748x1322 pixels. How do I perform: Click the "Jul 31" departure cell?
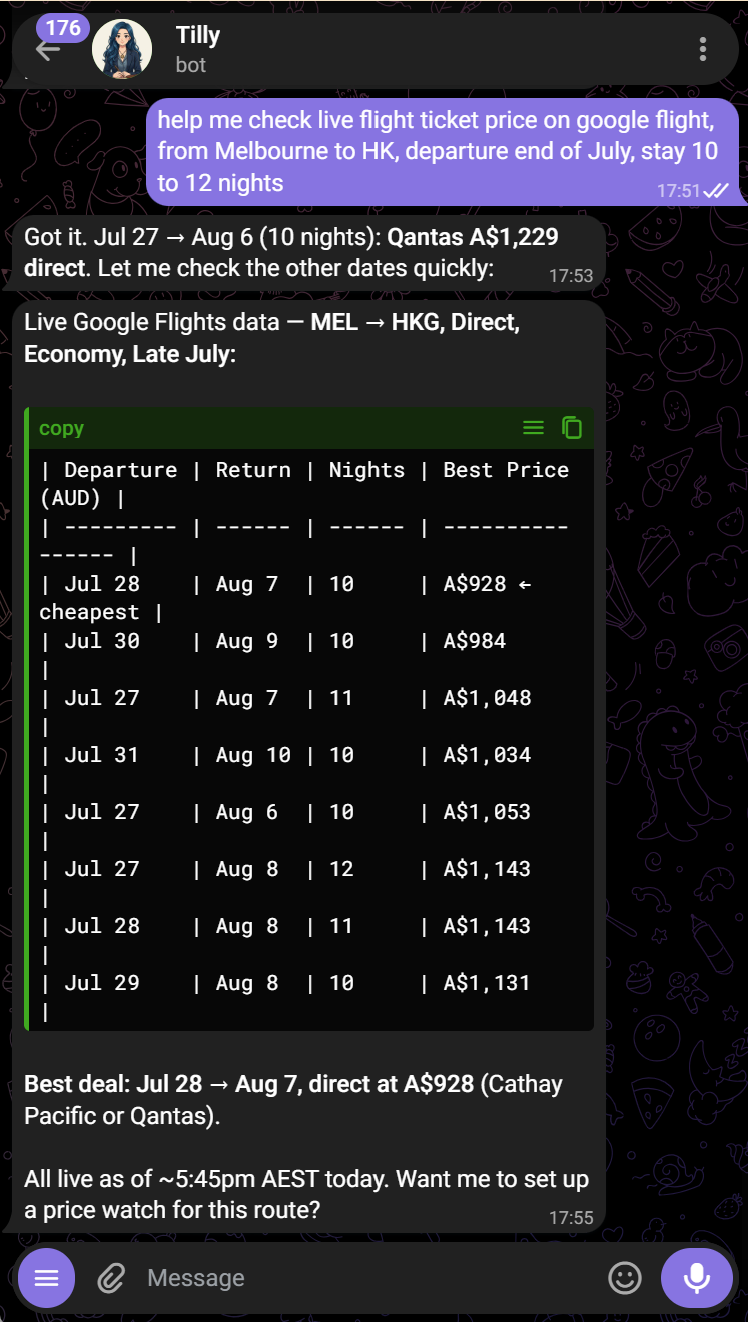click(x=101, y=755)
